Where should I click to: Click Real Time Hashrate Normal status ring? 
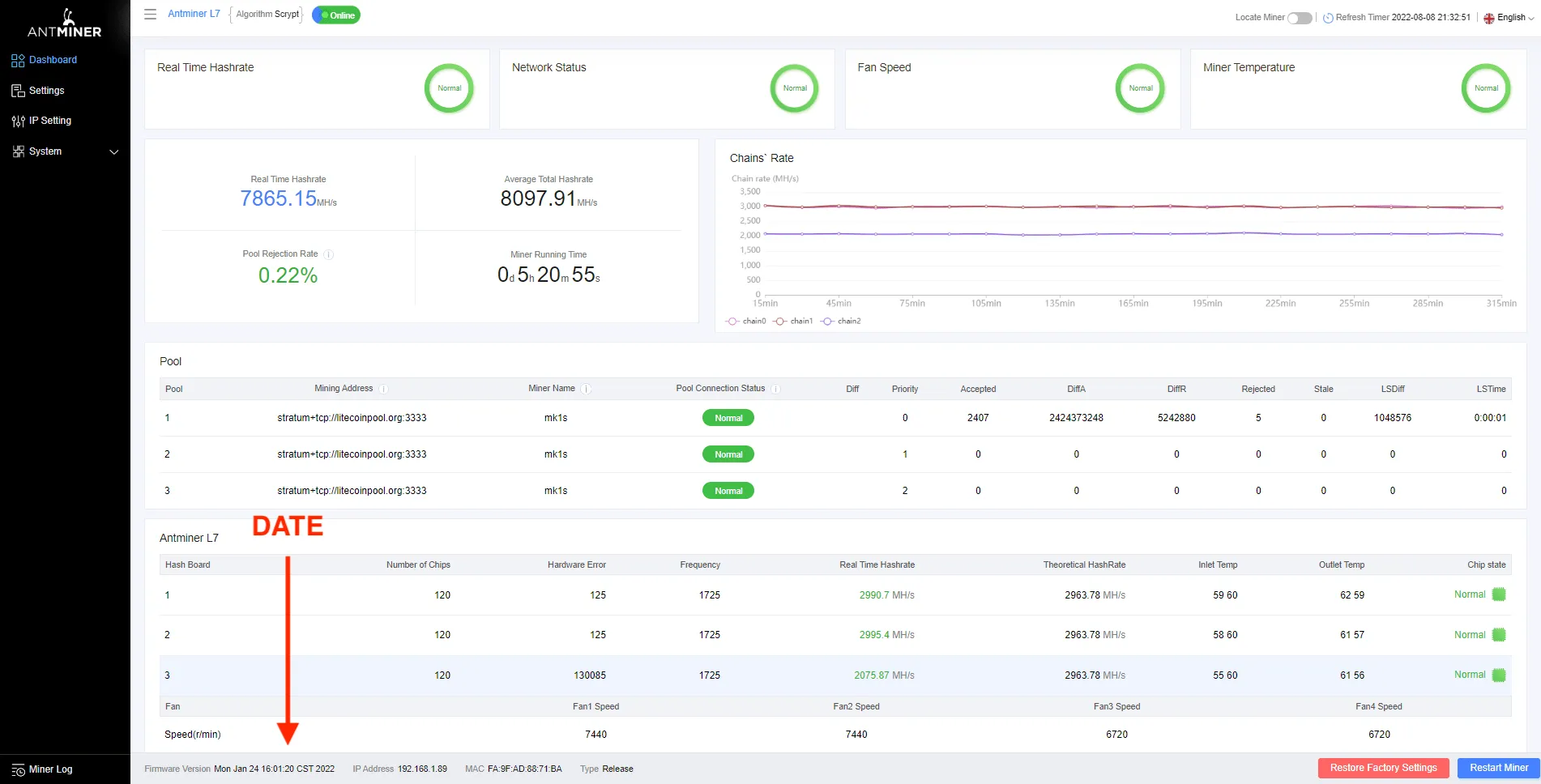449,88
